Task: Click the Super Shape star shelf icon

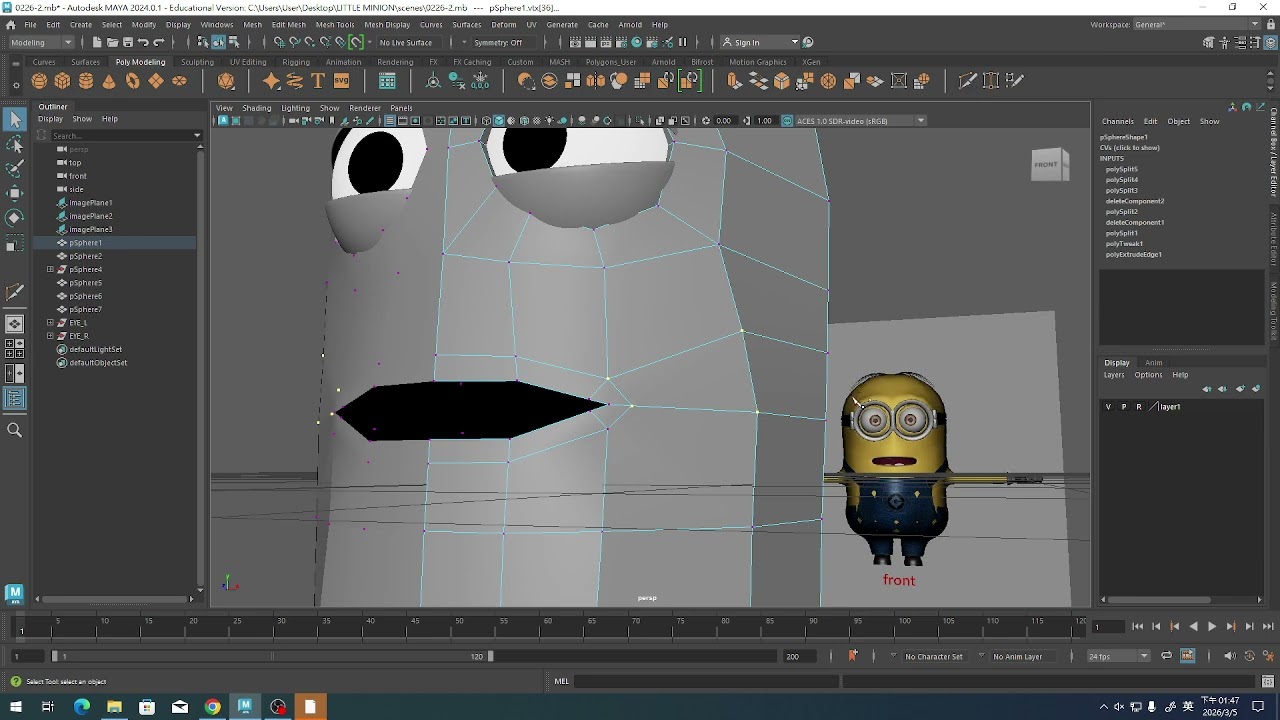Action: click(x=271, y=81)
